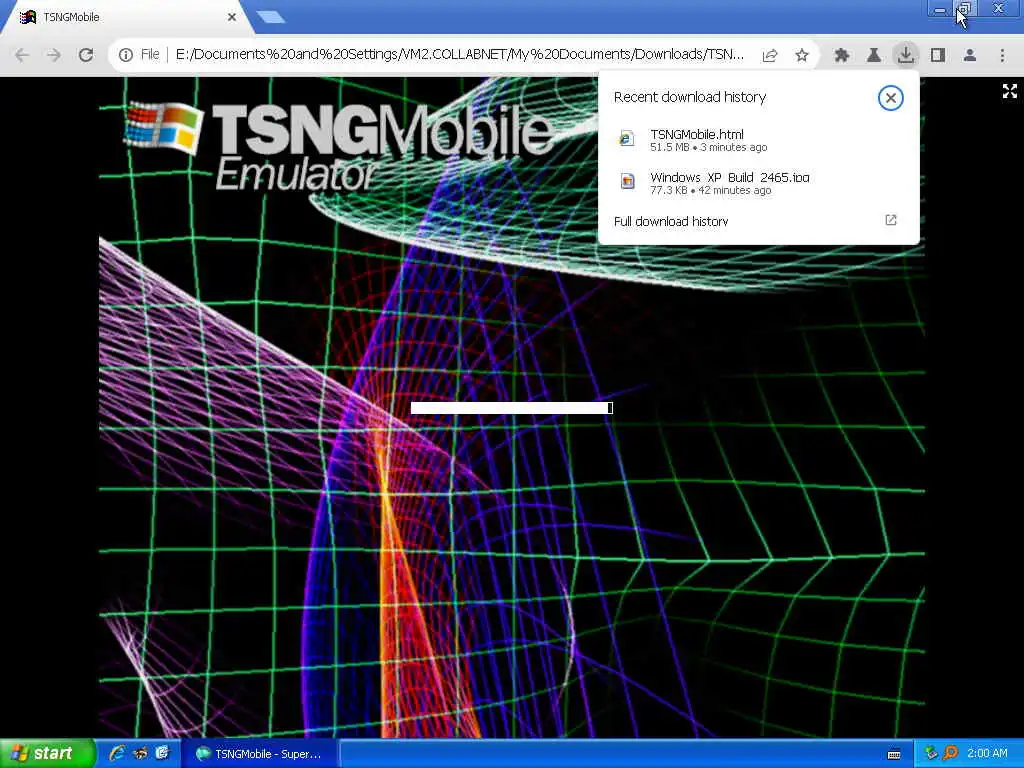Open a new tab

coord(270,17)
